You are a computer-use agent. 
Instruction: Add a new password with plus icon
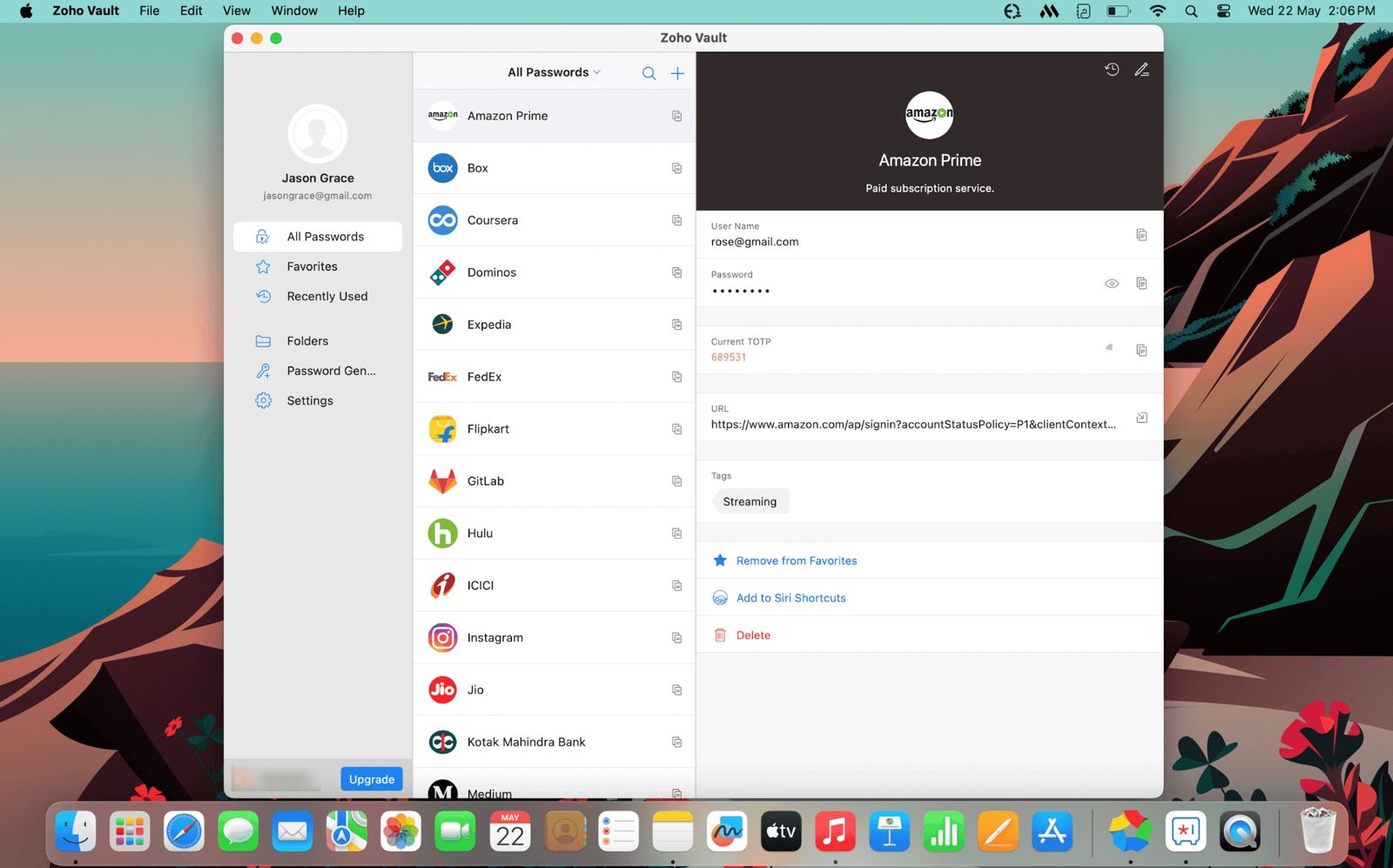point(677,73)
